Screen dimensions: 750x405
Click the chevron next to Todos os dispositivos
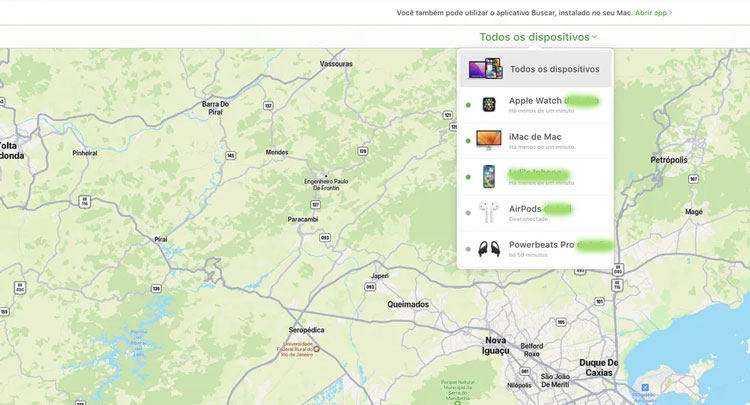point(595,37)
